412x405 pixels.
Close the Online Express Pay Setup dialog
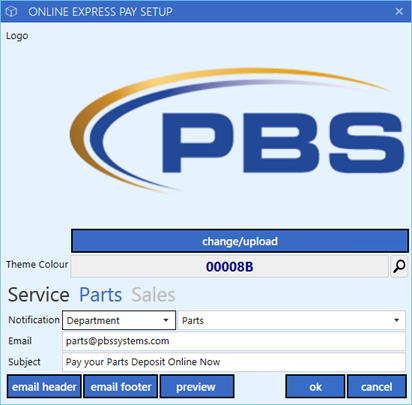[399, 11]
